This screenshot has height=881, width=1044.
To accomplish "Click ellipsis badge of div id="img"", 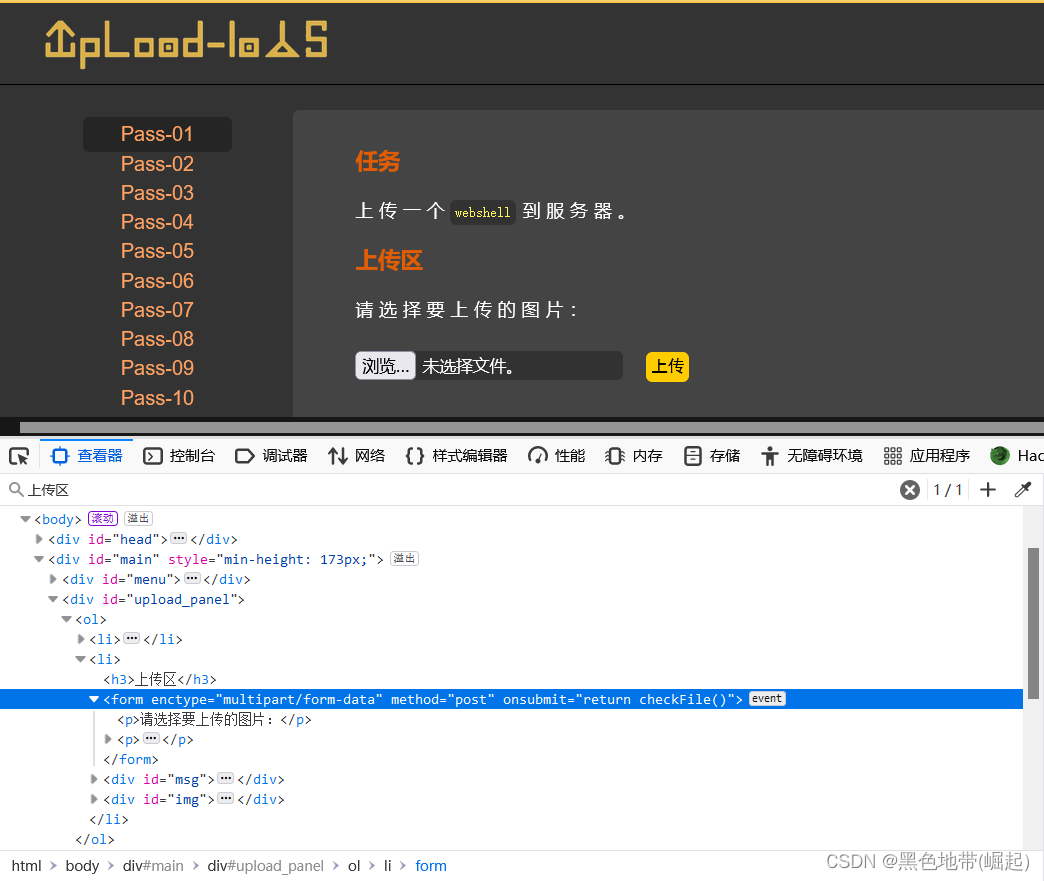I will [x=226, y=798].
